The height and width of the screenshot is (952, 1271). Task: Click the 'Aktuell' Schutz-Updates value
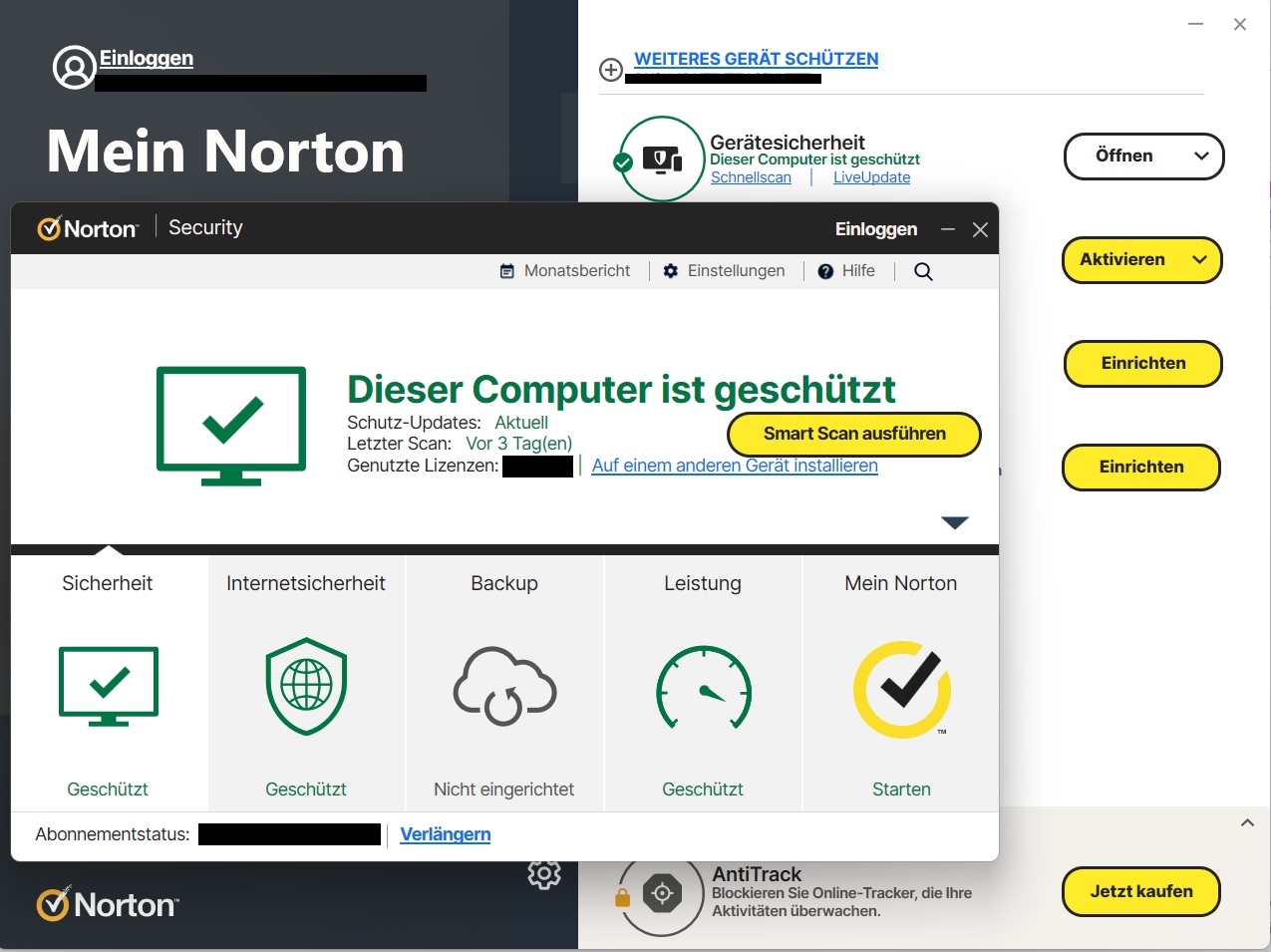[521, 423]
